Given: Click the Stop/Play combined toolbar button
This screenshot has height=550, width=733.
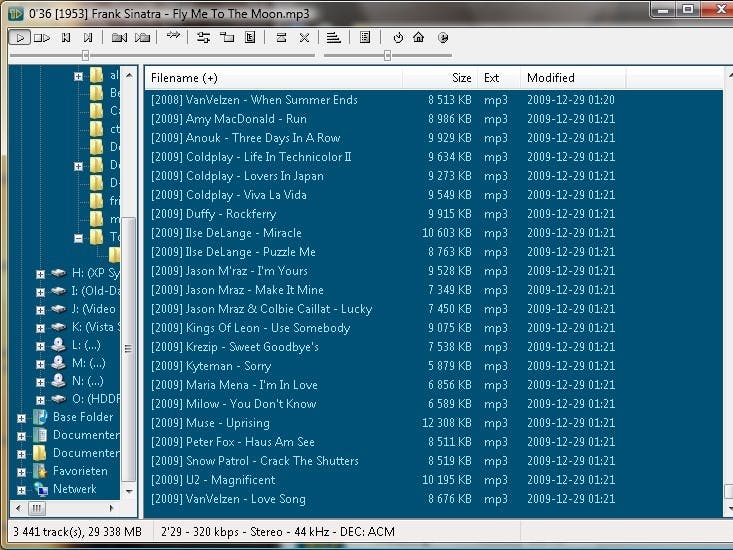Looking at the screenshot, I should pos(42,37).
